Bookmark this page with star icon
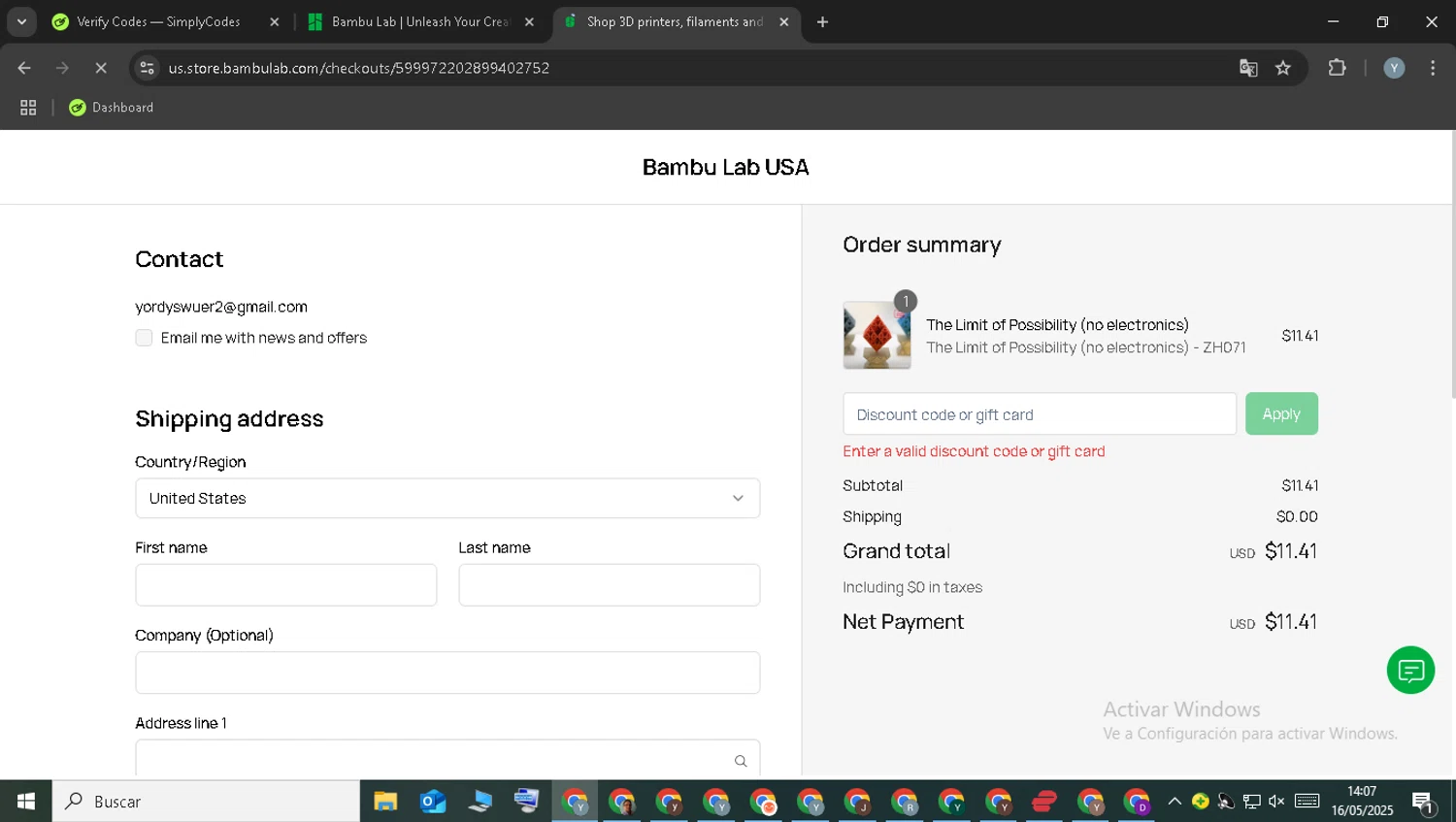This screenshot has width=1456, height=822. click(1283, 68)
